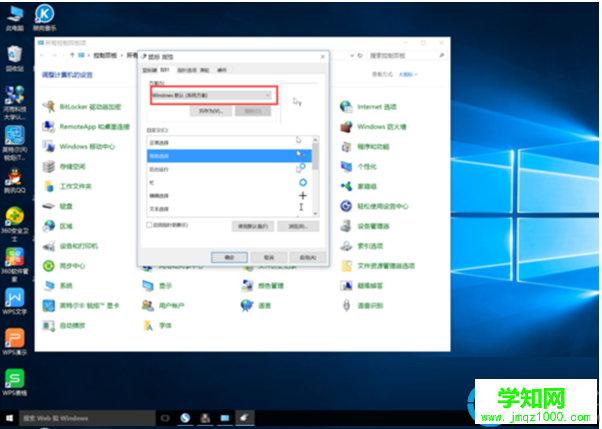The height and width of the screenshot is (429, 602).
Task: Select the 360 Security Guard desktop icon
Action: coord(15,224)
